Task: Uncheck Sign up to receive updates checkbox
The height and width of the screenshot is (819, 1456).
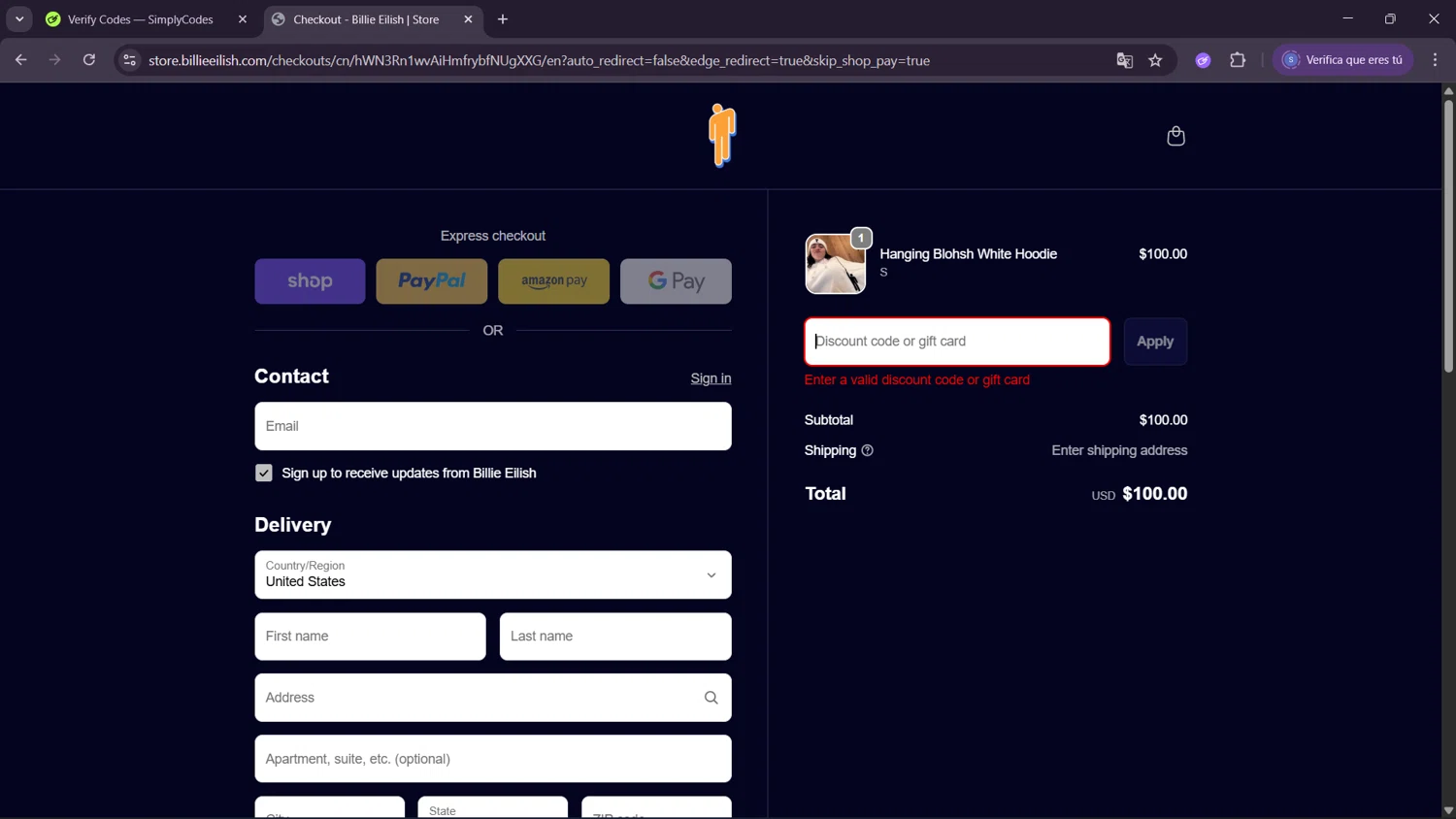Action: pos(264,474)
